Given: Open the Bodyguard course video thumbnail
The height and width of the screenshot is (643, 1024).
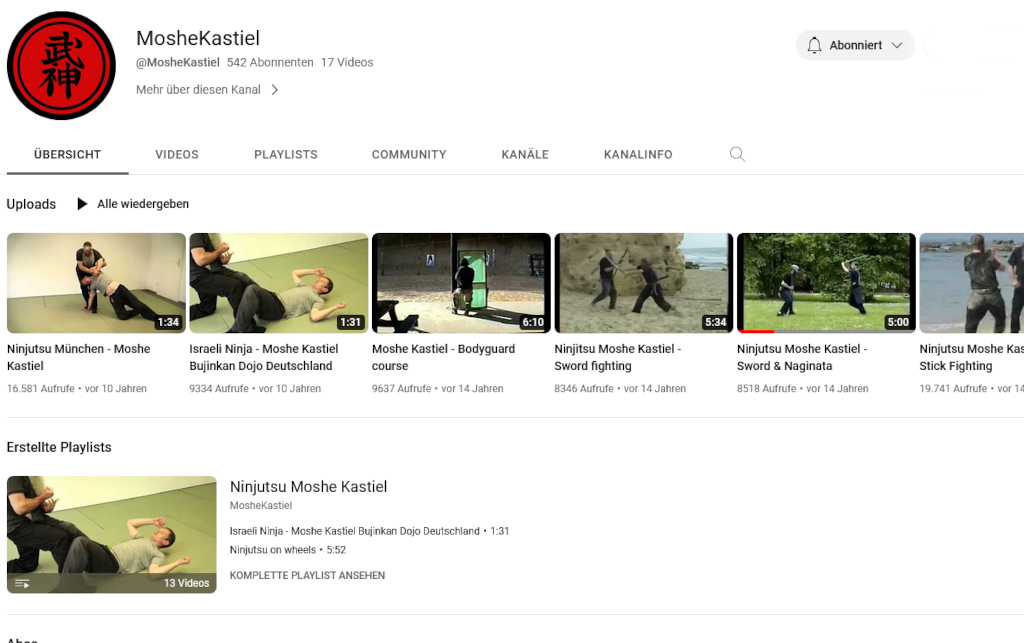Looking at the screenshot, I should (462, 283).
